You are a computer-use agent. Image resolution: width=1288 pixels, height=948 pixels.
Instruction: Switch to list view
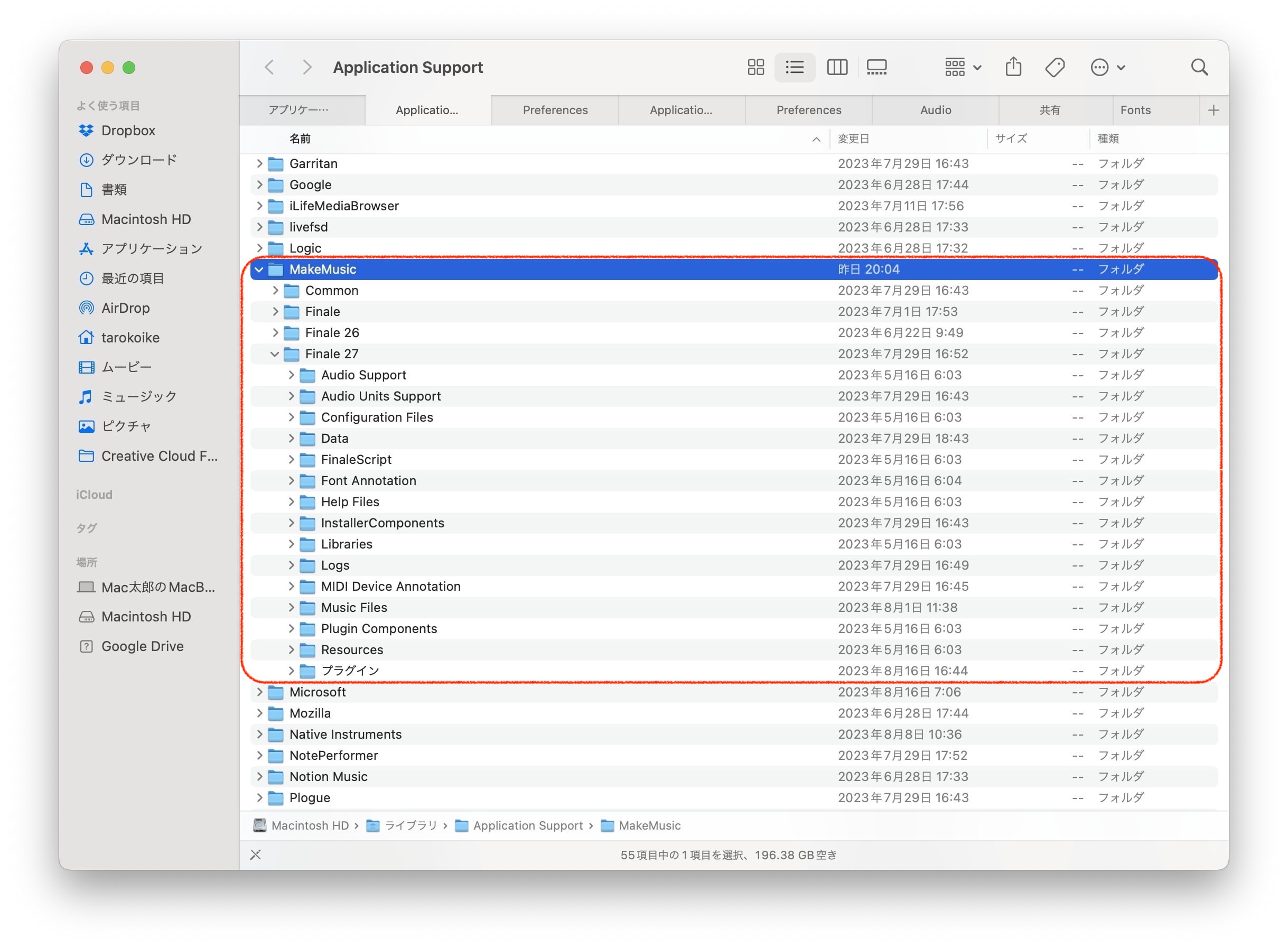795,68
